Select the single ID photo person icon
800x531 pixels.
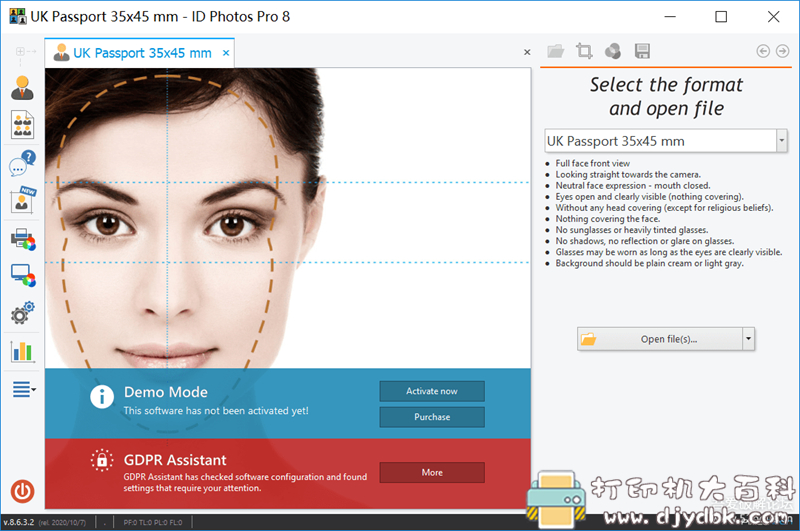click(x=22, y=87)
